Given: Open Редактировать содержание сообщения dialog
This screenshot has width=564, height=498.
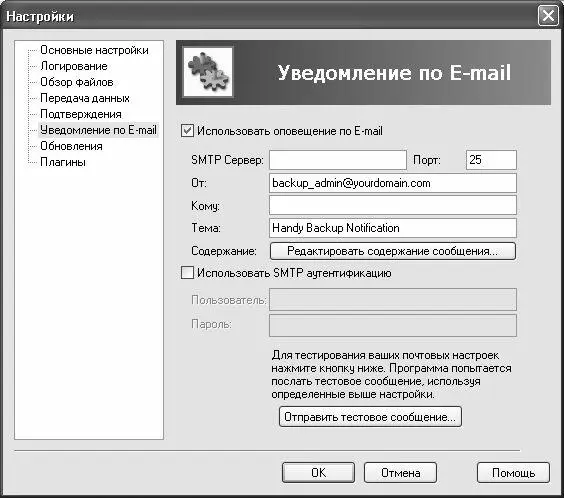Looking at the screenshot, I should pyautogui.click(x=393, y=251).
